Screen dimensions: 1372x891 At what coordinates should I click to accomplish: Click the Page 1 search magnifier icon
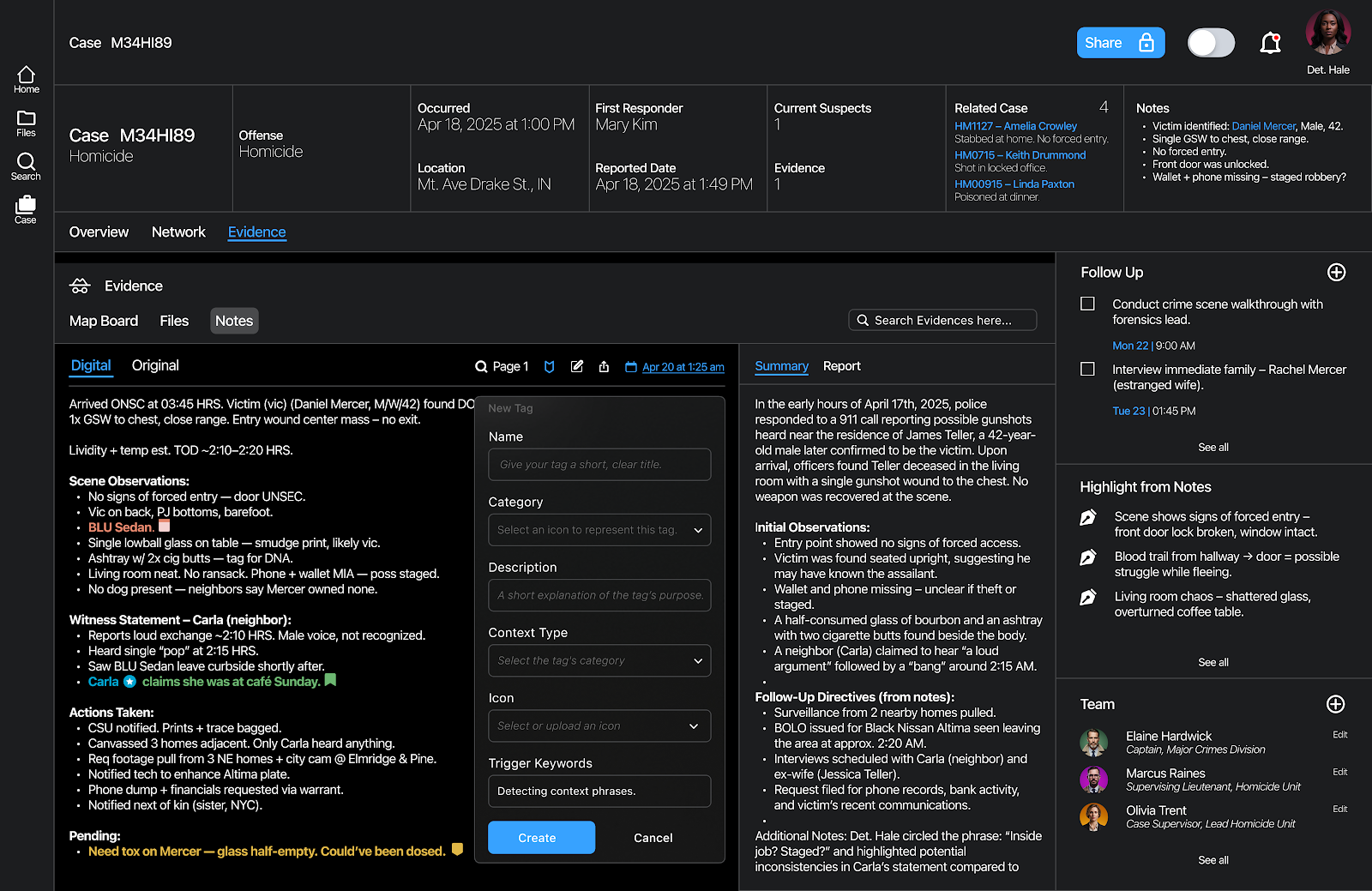tap(481, 367)
